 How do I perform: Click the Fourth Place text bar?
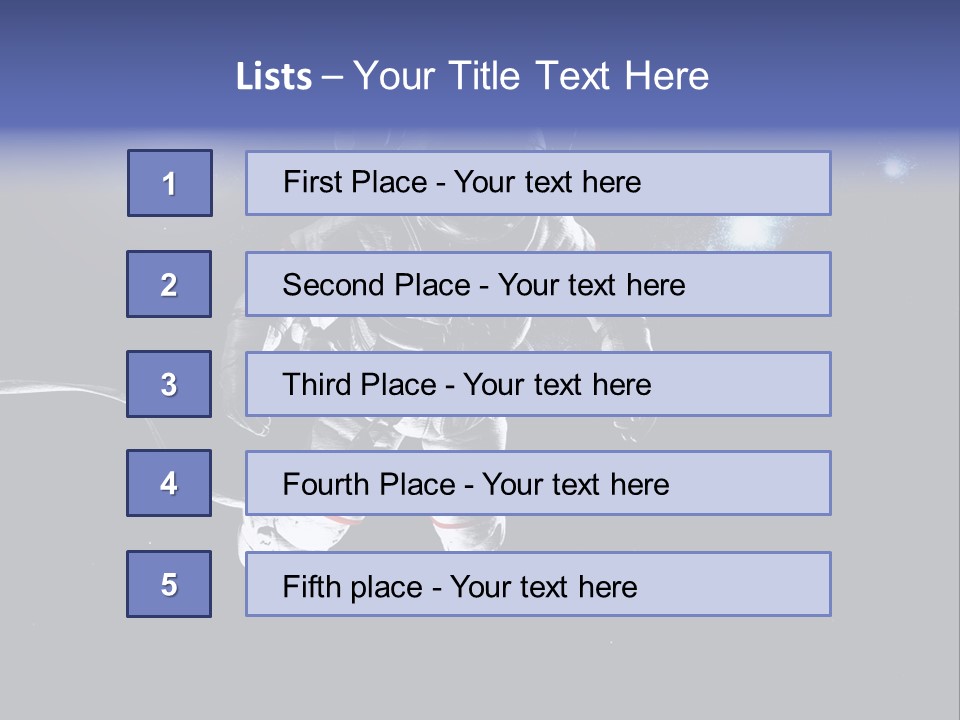pos(538,483)
